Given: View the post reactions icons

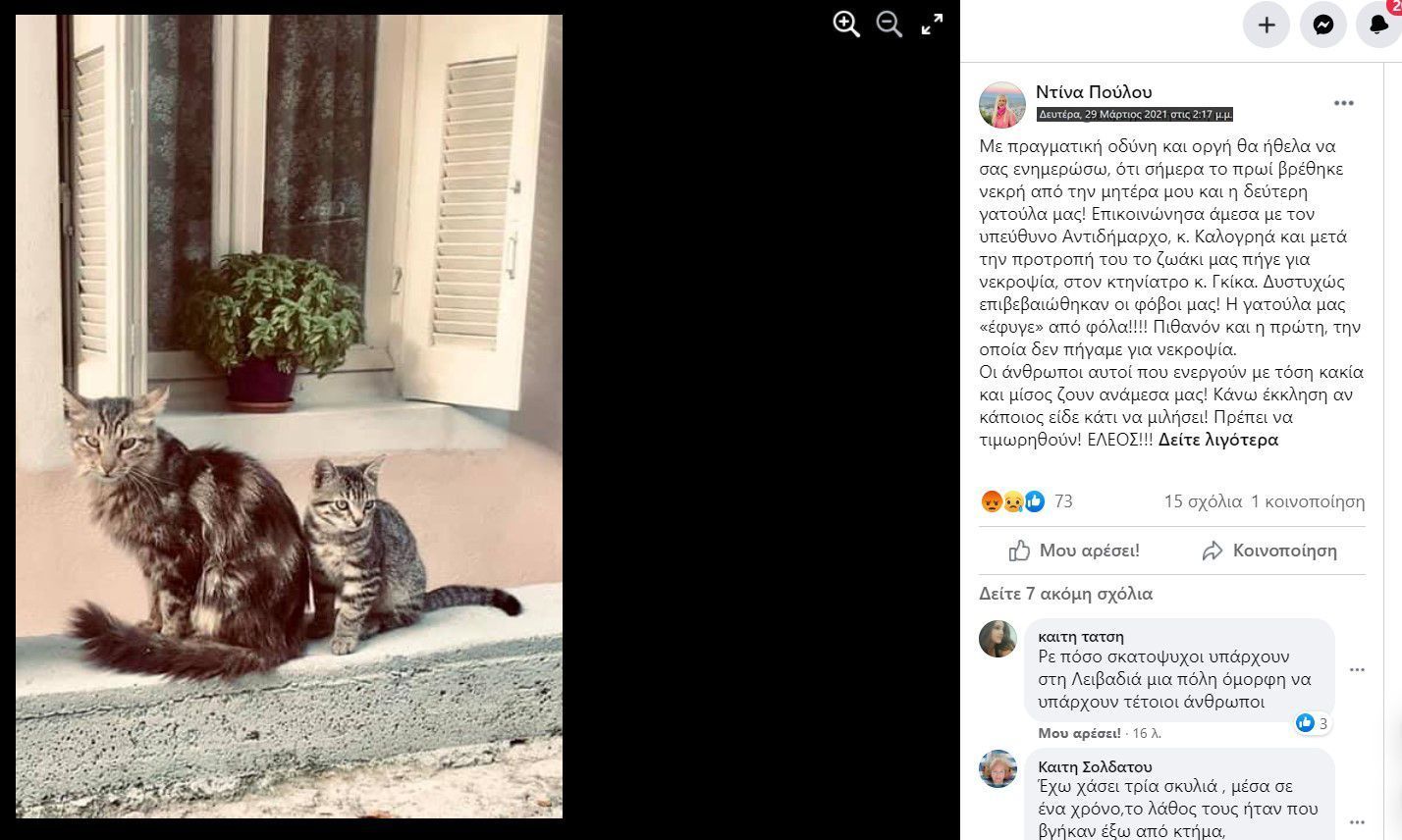Looking at the screenshot, I should click(1012, 501).
